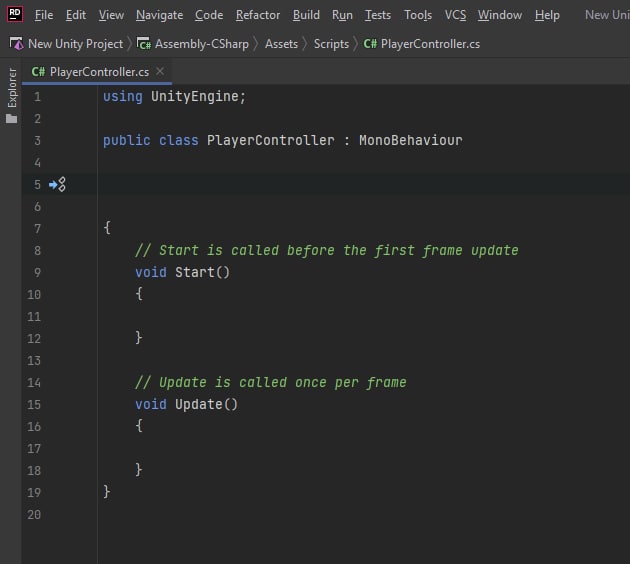
Task: Click the Start comment on line 8
Action: point(327,251)
